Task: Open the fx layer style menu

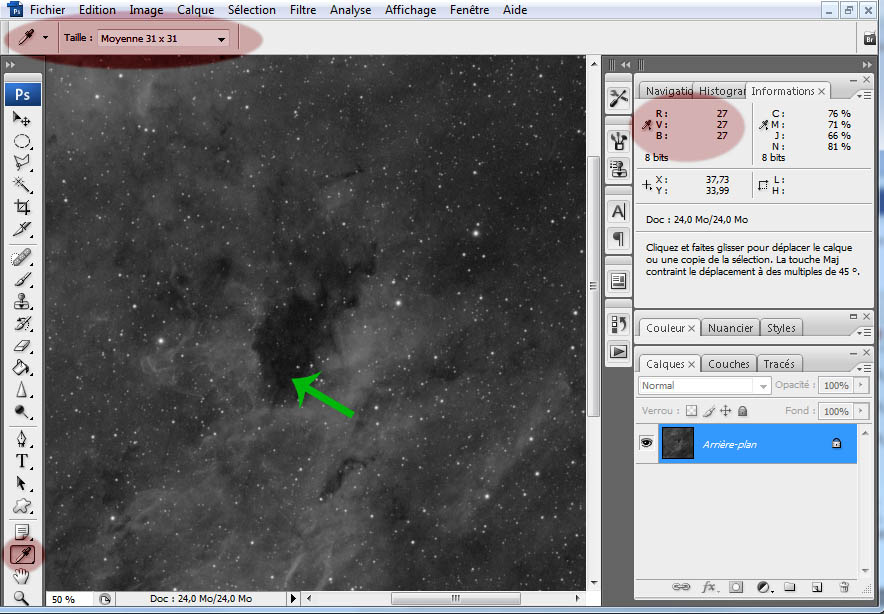Action: [709, 587]
